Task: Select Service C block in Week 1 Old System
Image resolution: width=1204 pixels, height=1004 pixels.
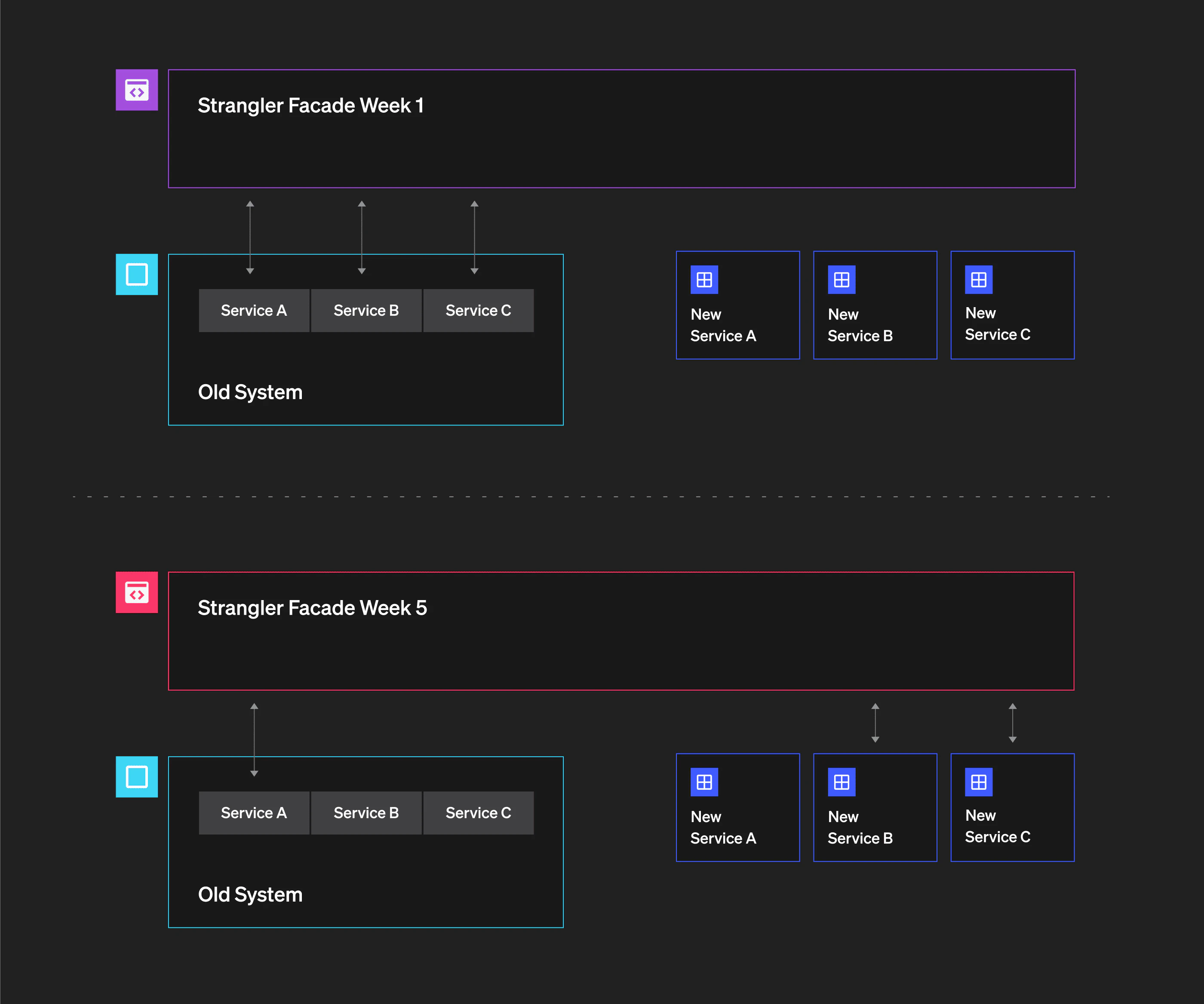Action: [478, 311]
